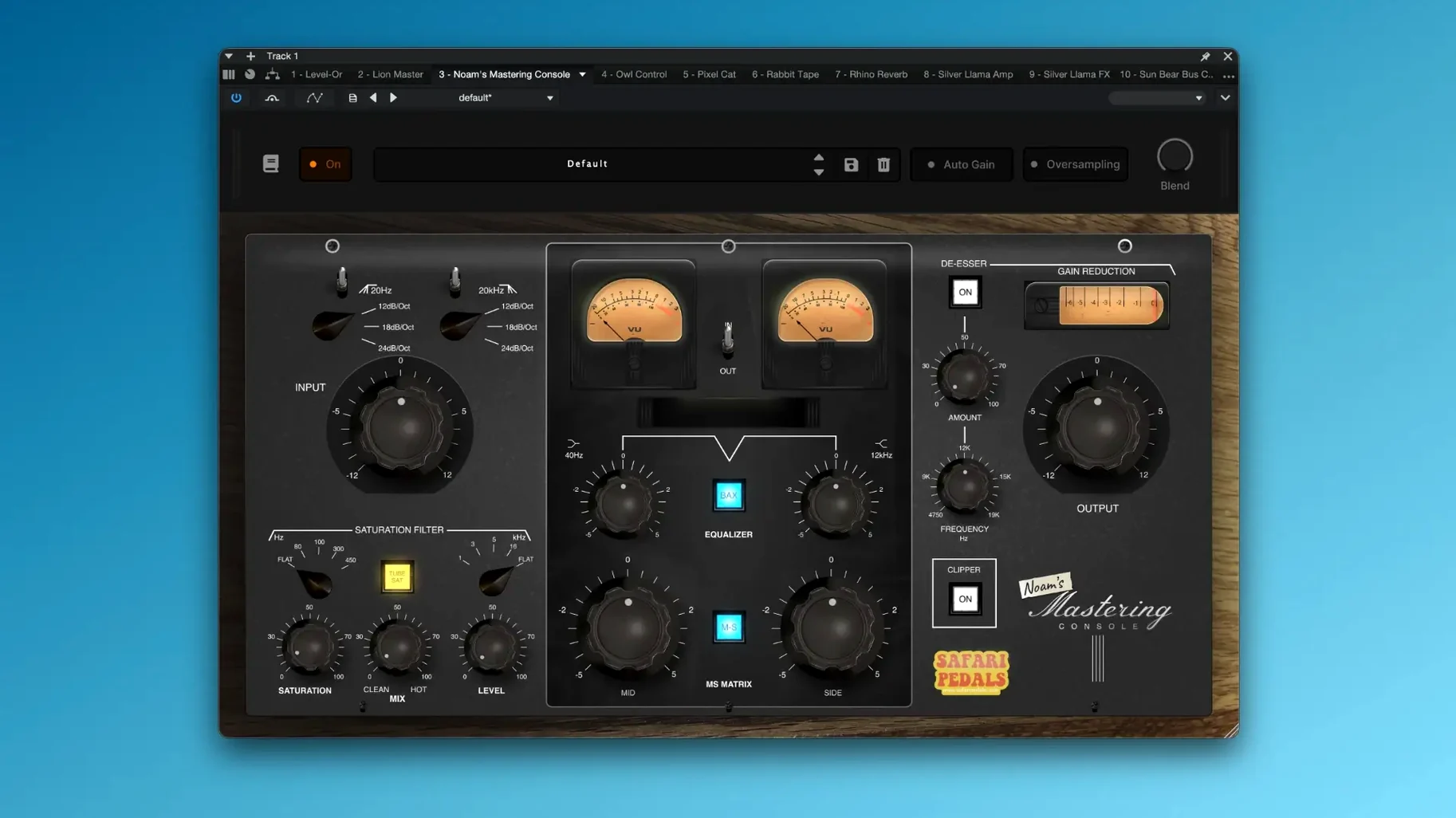Viewport: 1456px width, 818px height.
Task: Save the current preset with disk icon
Action: pos(851,165)
